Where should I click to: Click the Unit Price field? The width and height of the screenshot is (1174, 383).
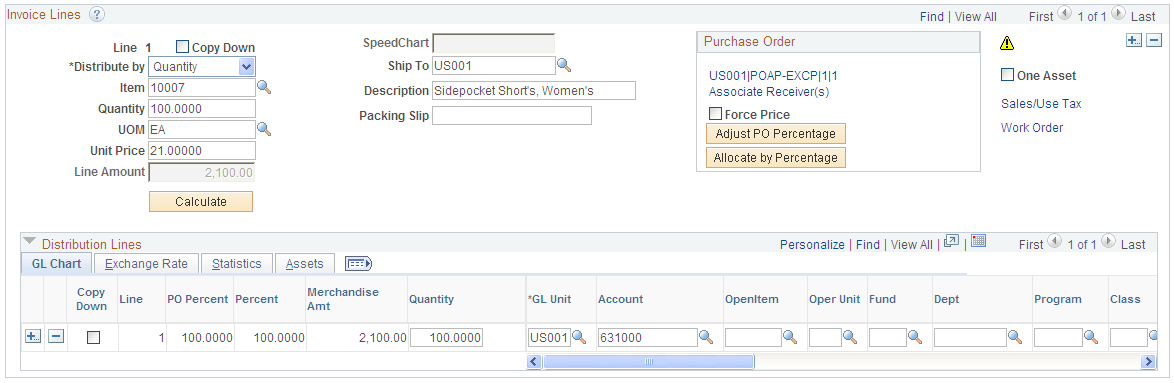[202, 150]
